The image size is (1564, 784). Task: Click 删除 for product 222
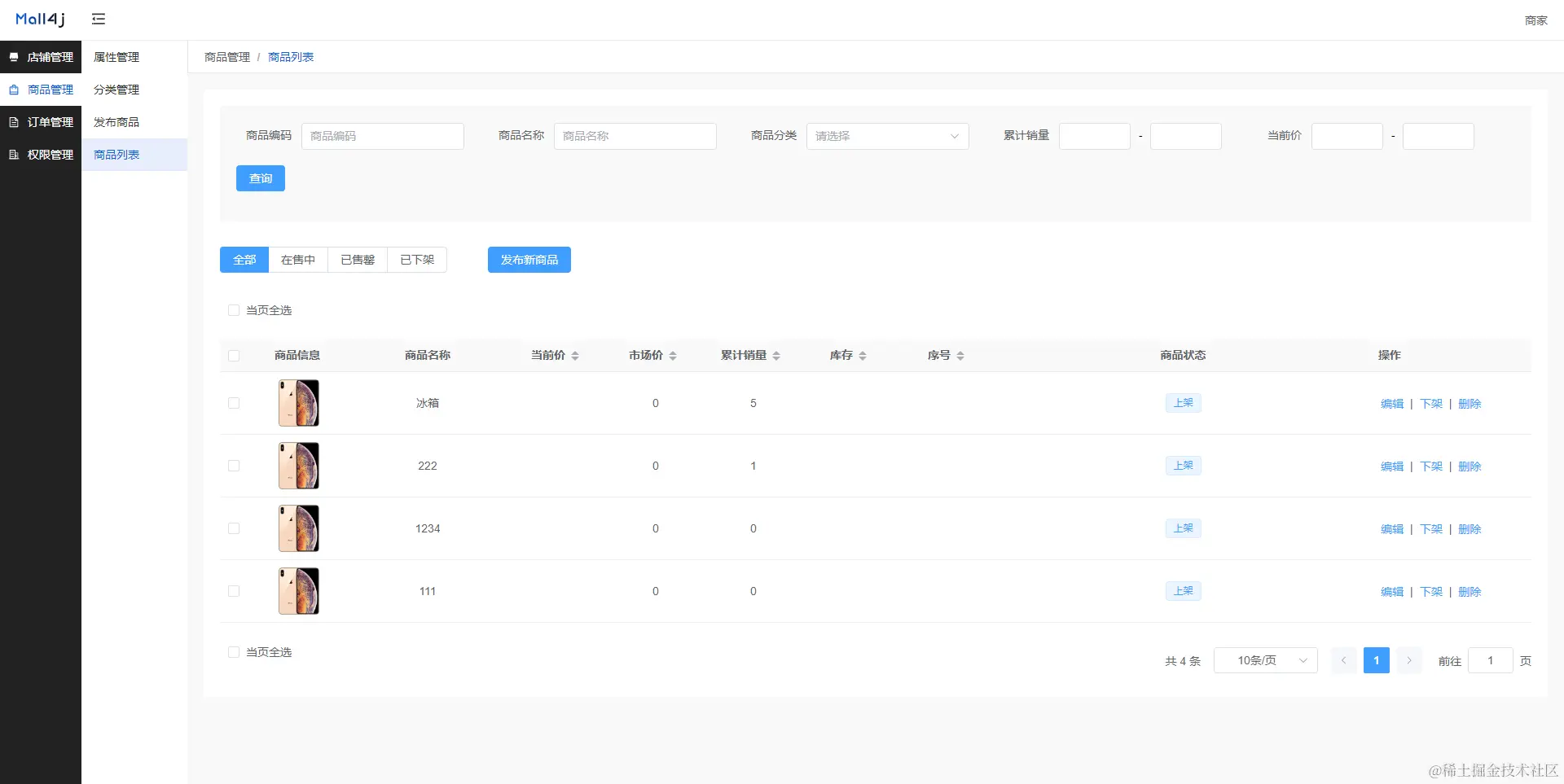click(x=1470, y=466)
